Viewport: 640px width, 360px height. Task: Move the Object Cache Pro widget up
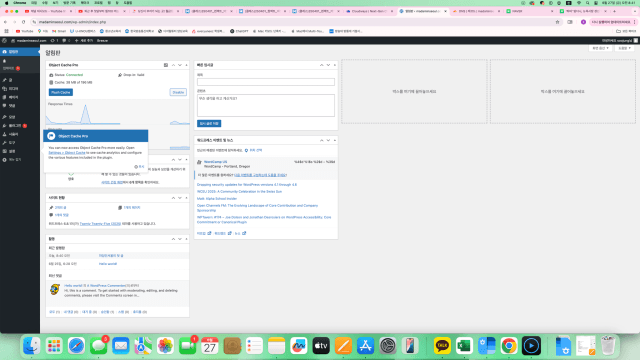pos(173,65)
